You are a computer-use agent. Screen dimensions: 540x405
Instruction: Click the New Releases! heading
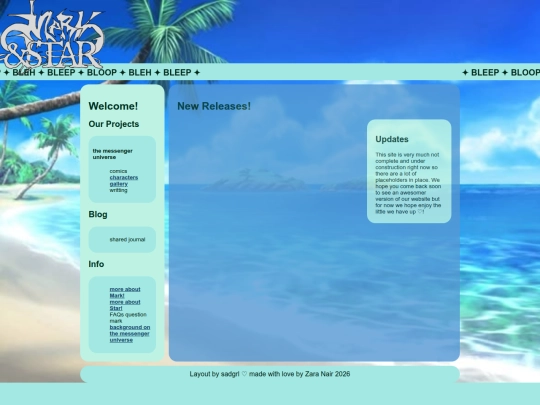(214, 106)
